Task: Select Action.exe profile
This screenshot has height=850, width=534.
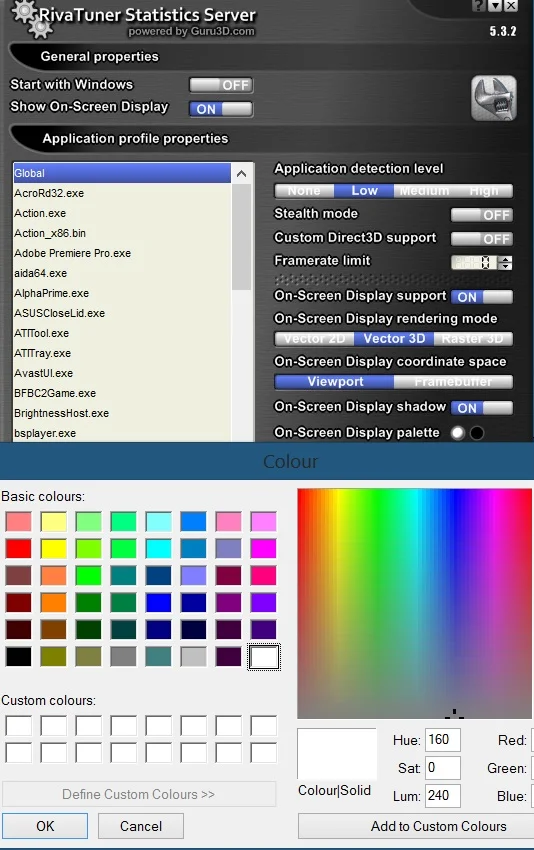Action: (x=122, y=213)
